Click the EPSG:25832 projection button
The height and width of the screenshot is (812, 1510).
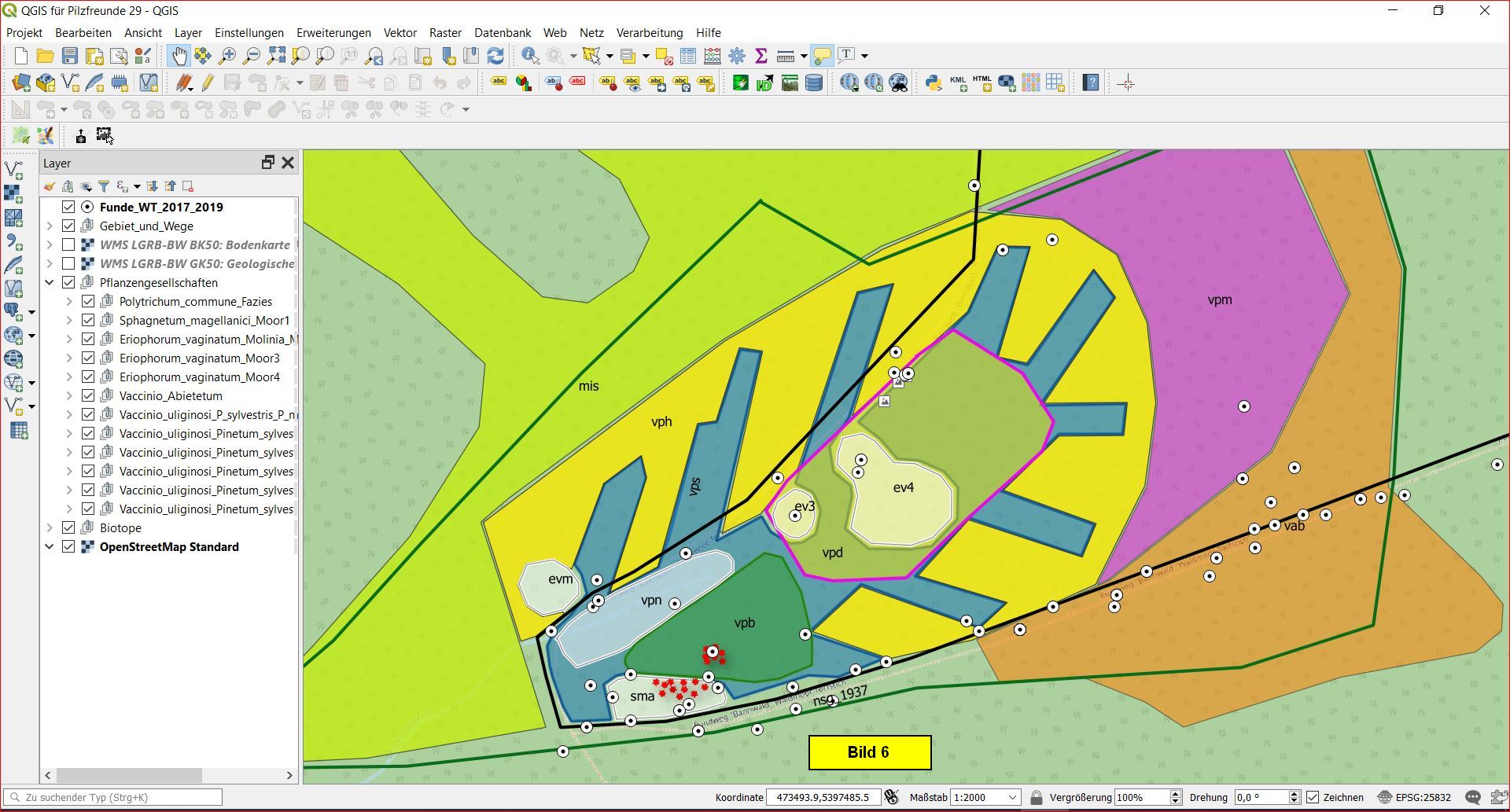point(1413,797)
